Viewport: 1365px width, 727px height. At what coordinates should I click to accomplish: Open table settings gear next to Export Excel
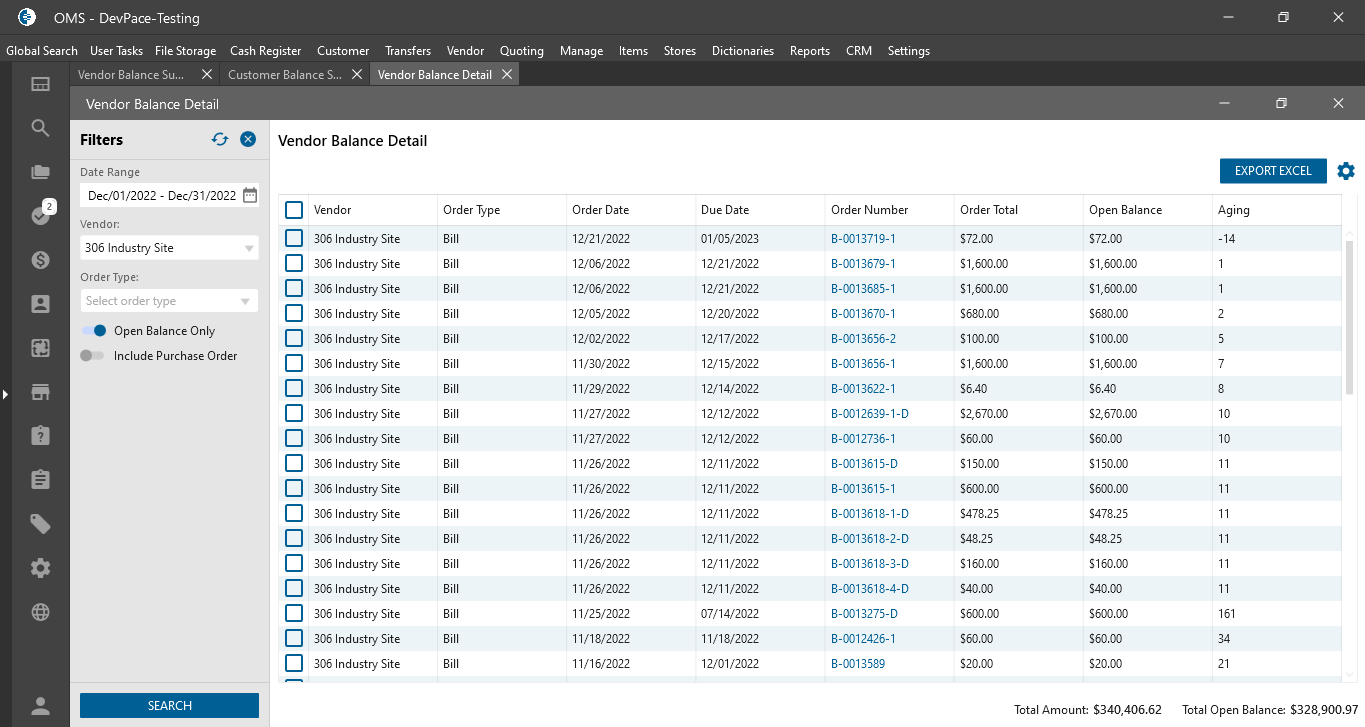[x=1346, y=171]
